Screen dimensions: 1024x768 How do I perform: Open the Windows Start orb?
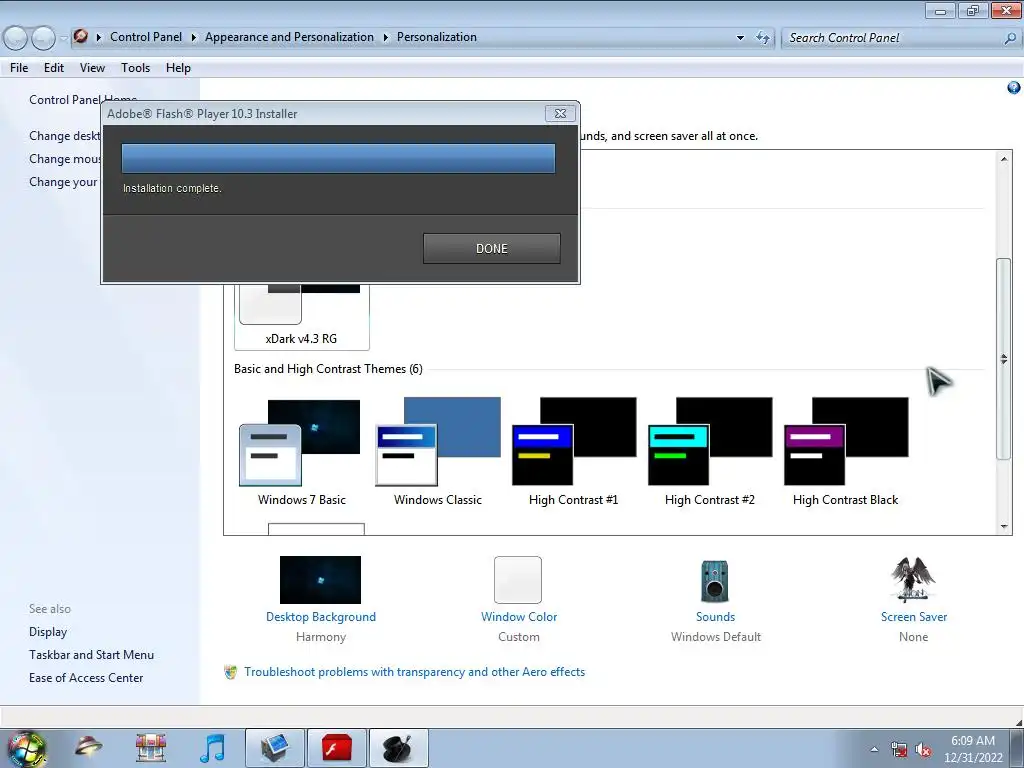[26, 748]
